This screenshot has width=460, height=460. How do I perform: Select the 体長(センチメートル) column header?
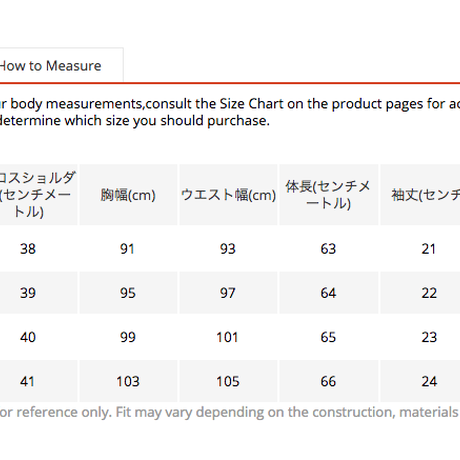coord(329,195)
